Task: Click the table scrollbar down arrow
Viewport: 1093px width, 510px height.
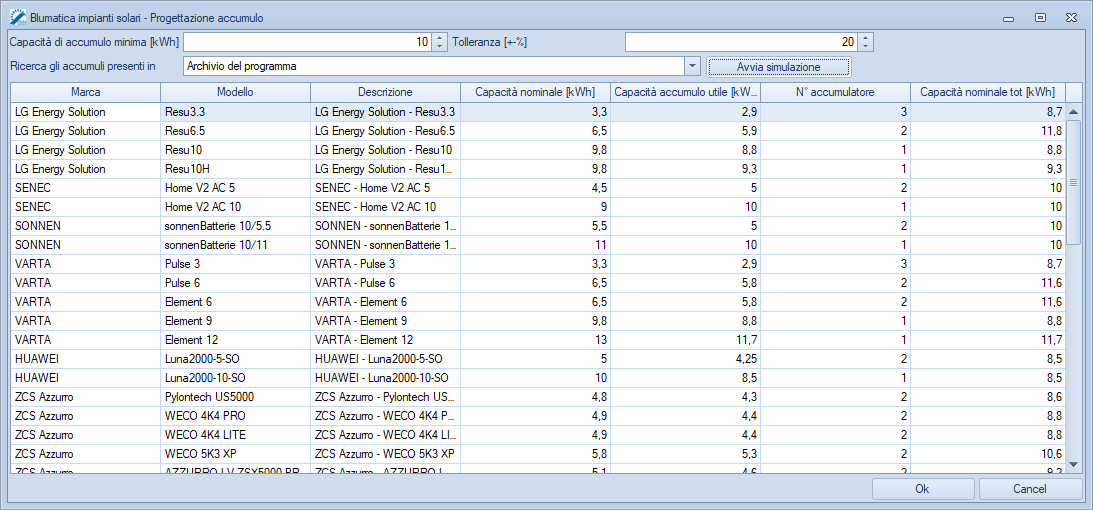Action: click(1073, 464)
